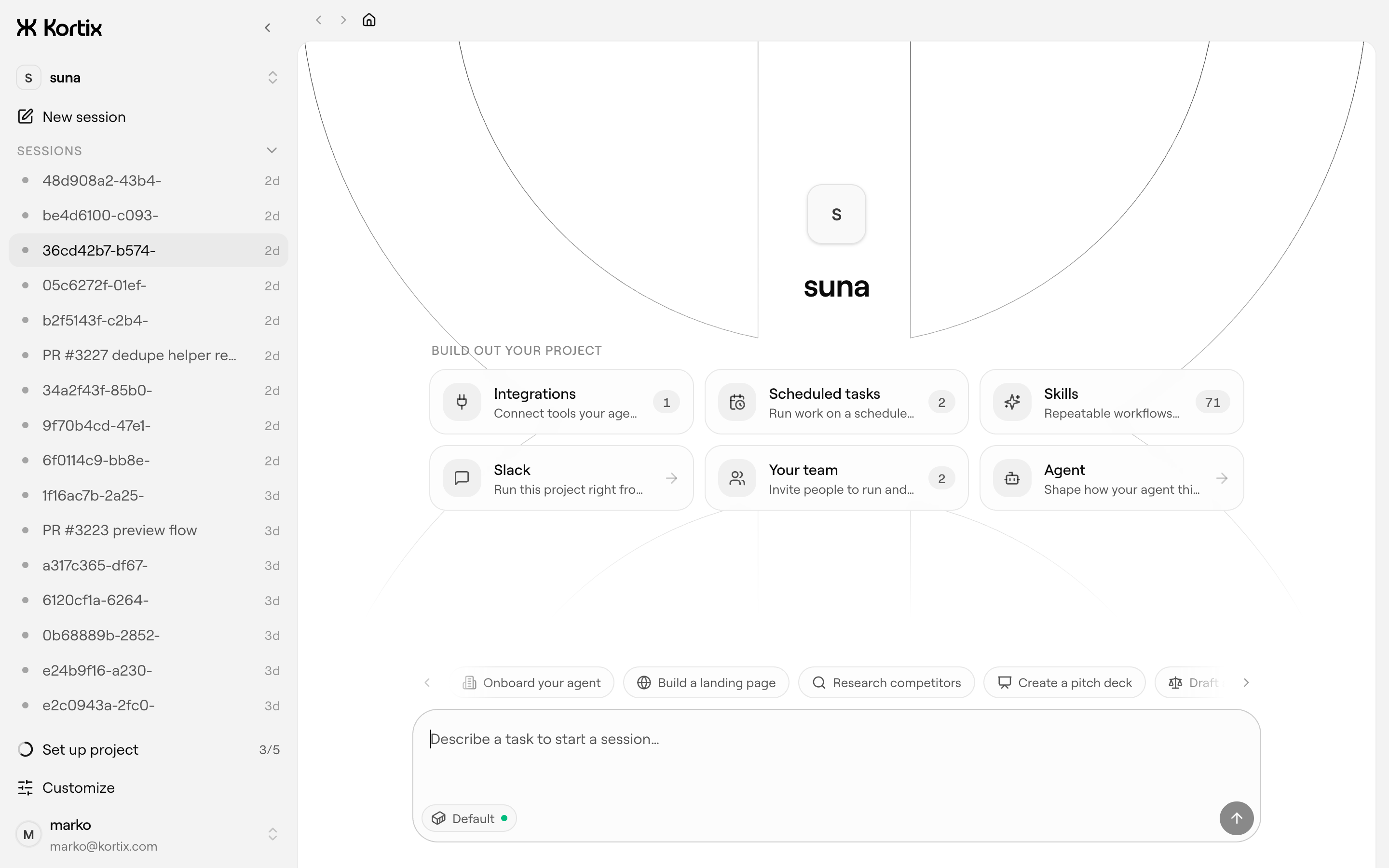
Task: Click the Slack card arrow
Action: pos(671,478)
